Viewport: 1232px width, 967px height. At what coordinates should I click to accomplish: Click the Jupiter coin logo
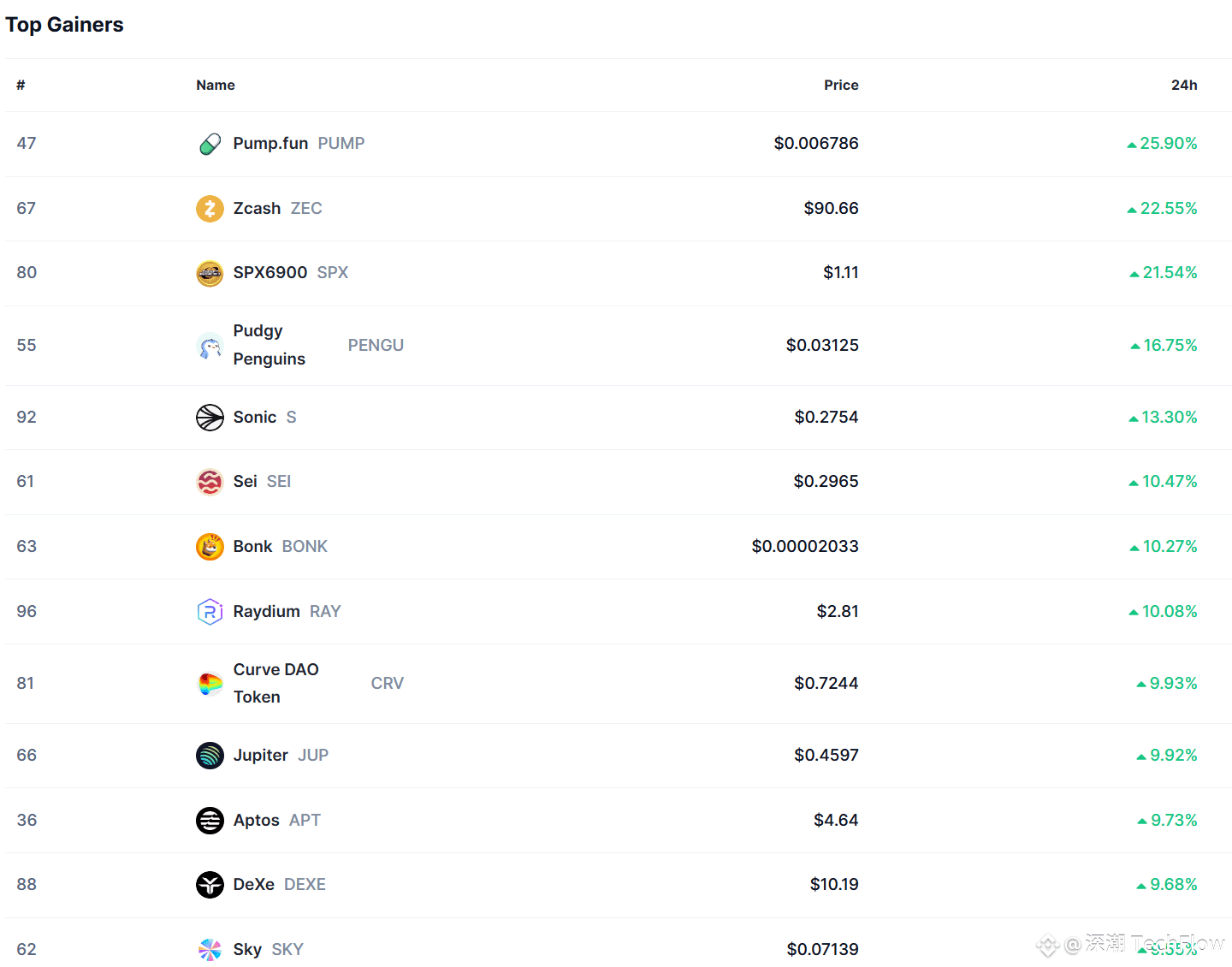pyautogui.click(x=210, y=756)
